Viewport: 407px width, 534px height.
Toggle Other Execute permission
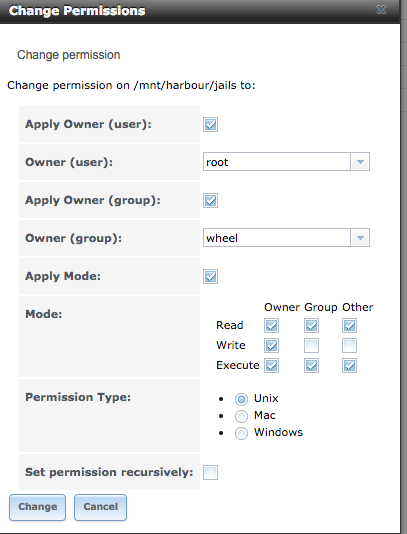349,366
